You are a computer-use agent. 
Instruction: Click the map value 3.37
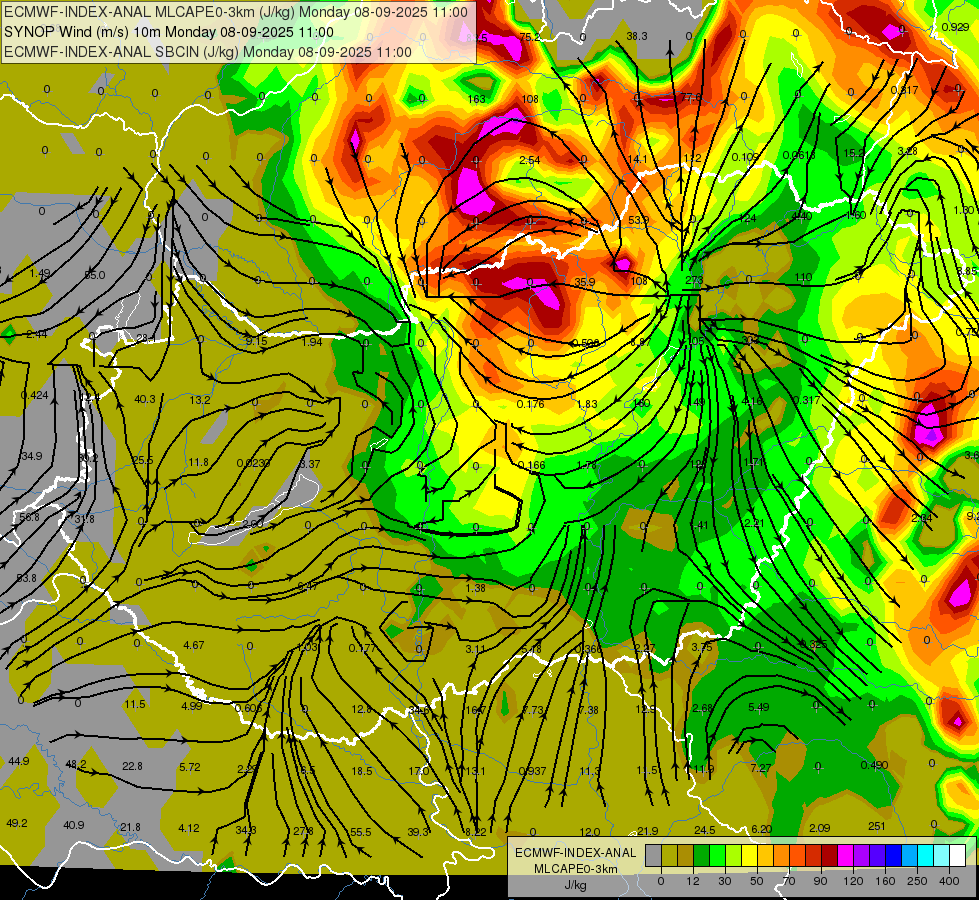(x=310, y=464)
